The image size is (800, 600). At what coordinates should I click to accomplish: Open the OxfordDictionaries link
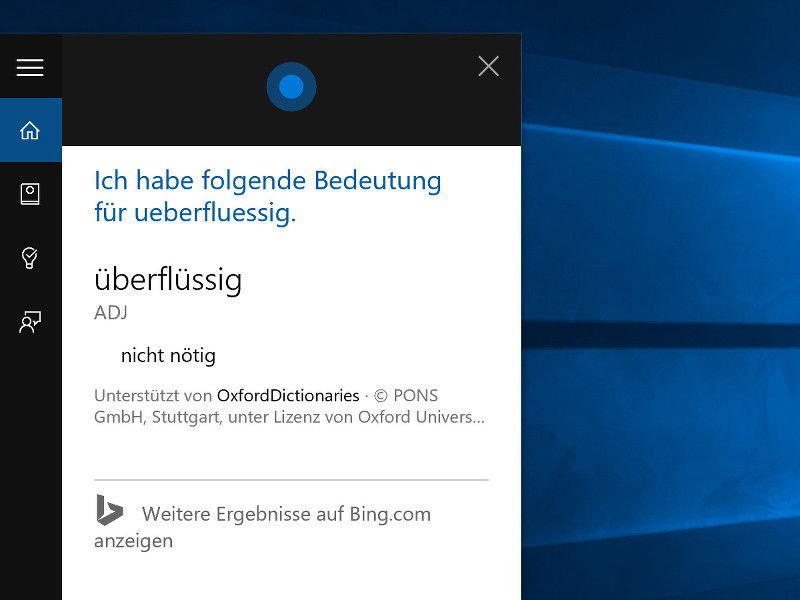pos(288,395)
